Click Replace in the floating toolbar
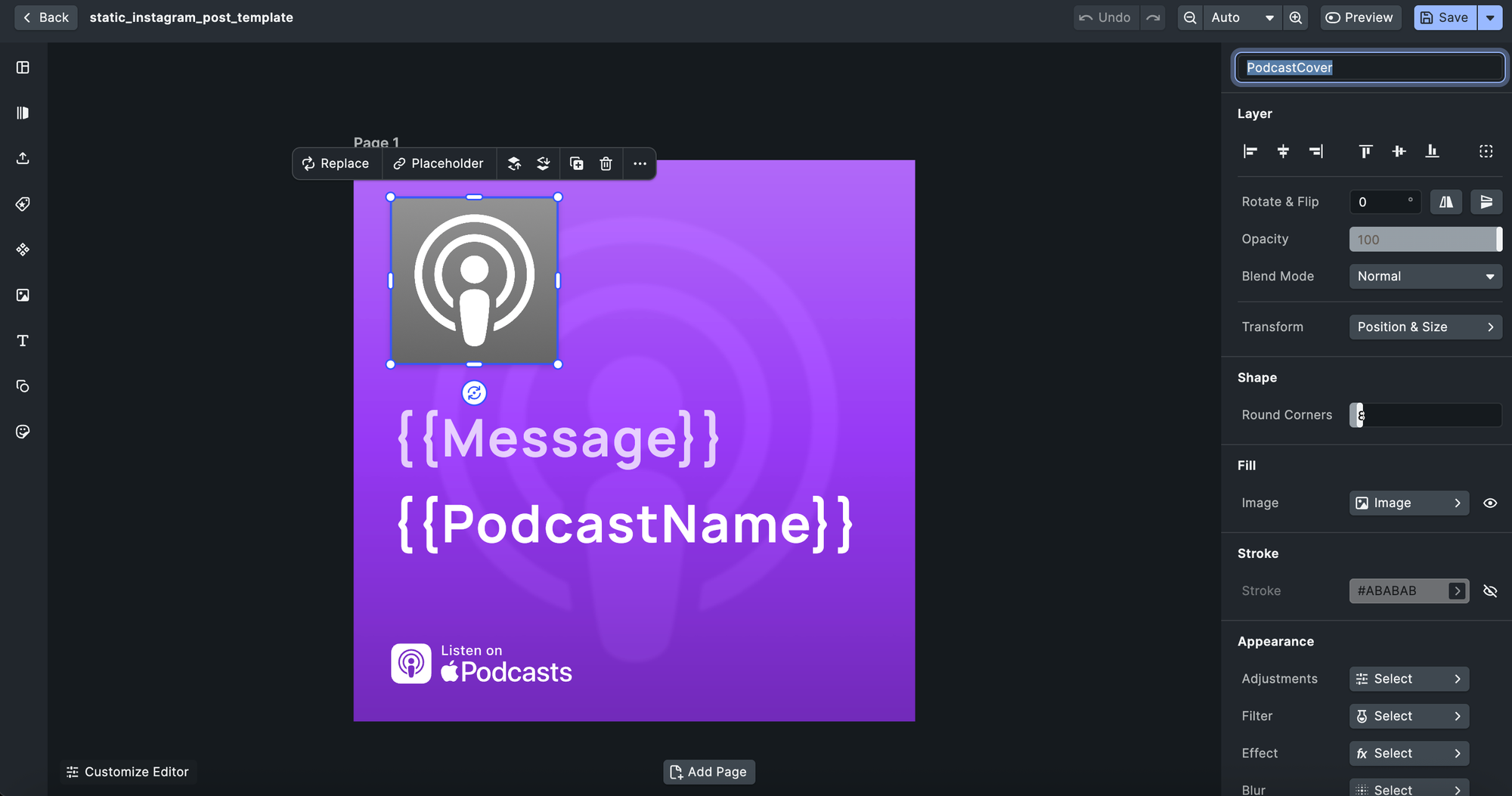The width and height of the screenshot is (1512, 796). [336, 163]
